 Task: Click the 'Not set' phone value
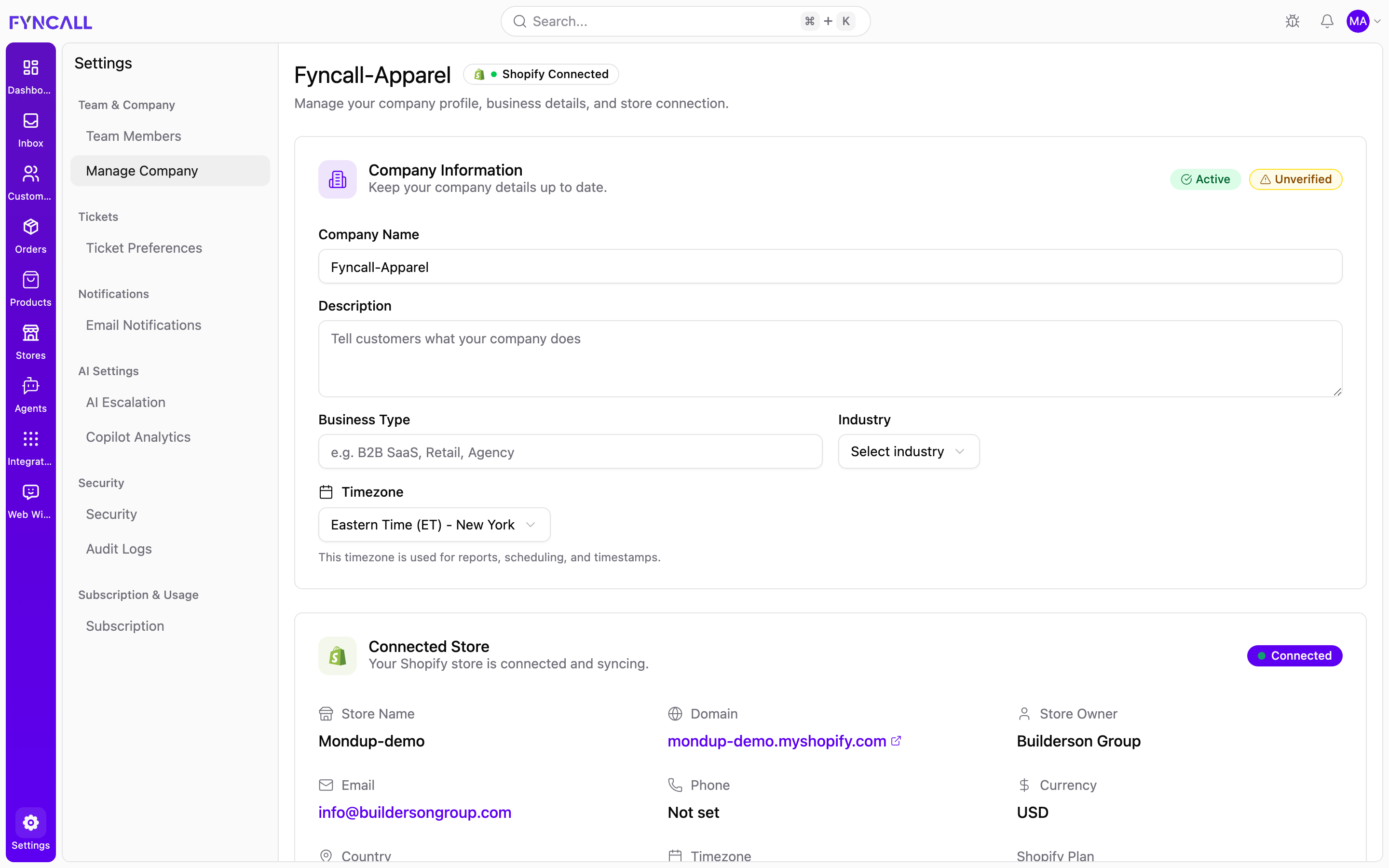tap(693, 813)
